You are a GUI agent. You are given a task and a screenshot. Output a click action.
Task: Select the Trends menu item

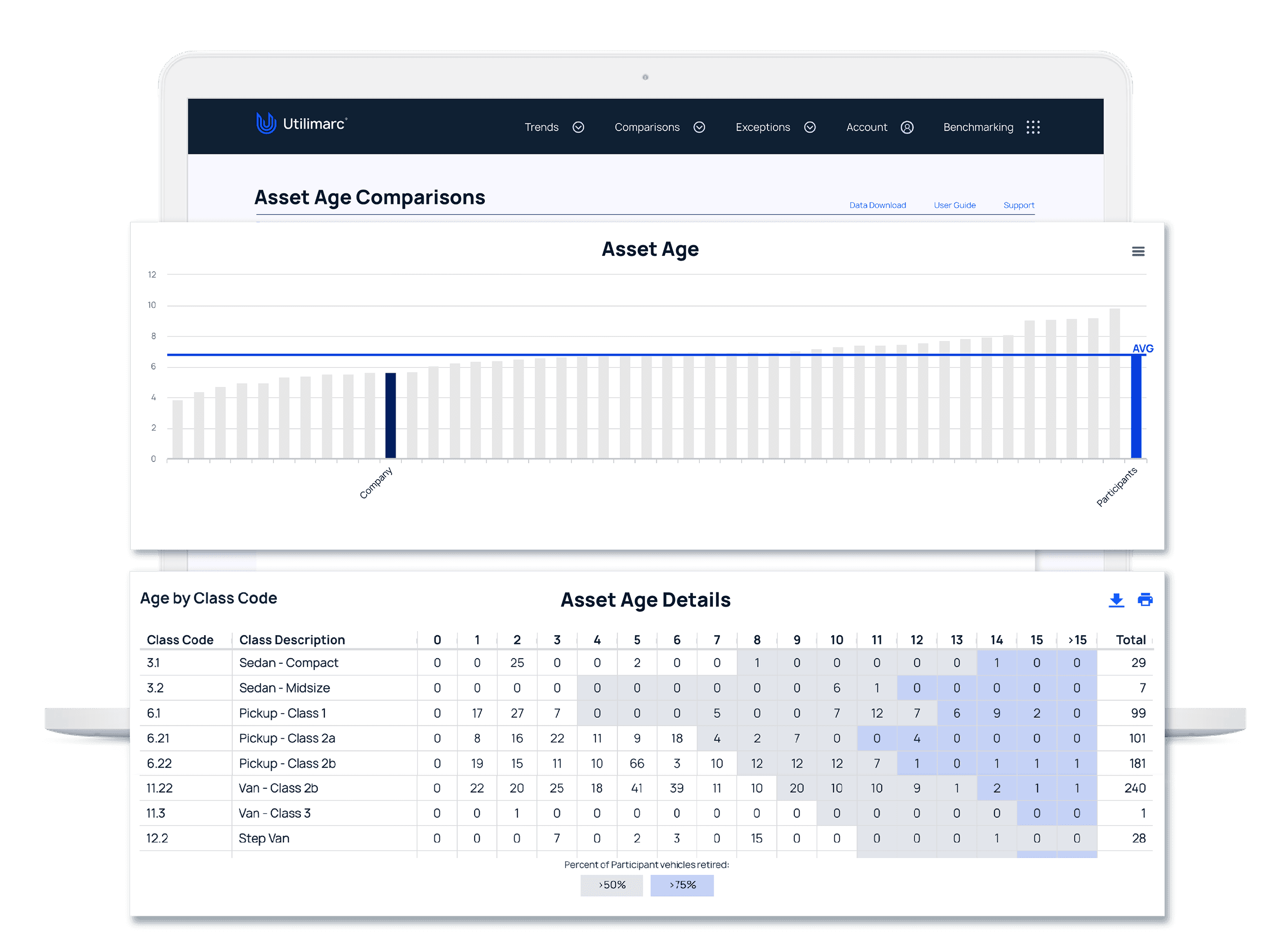(x=541, y=127)
